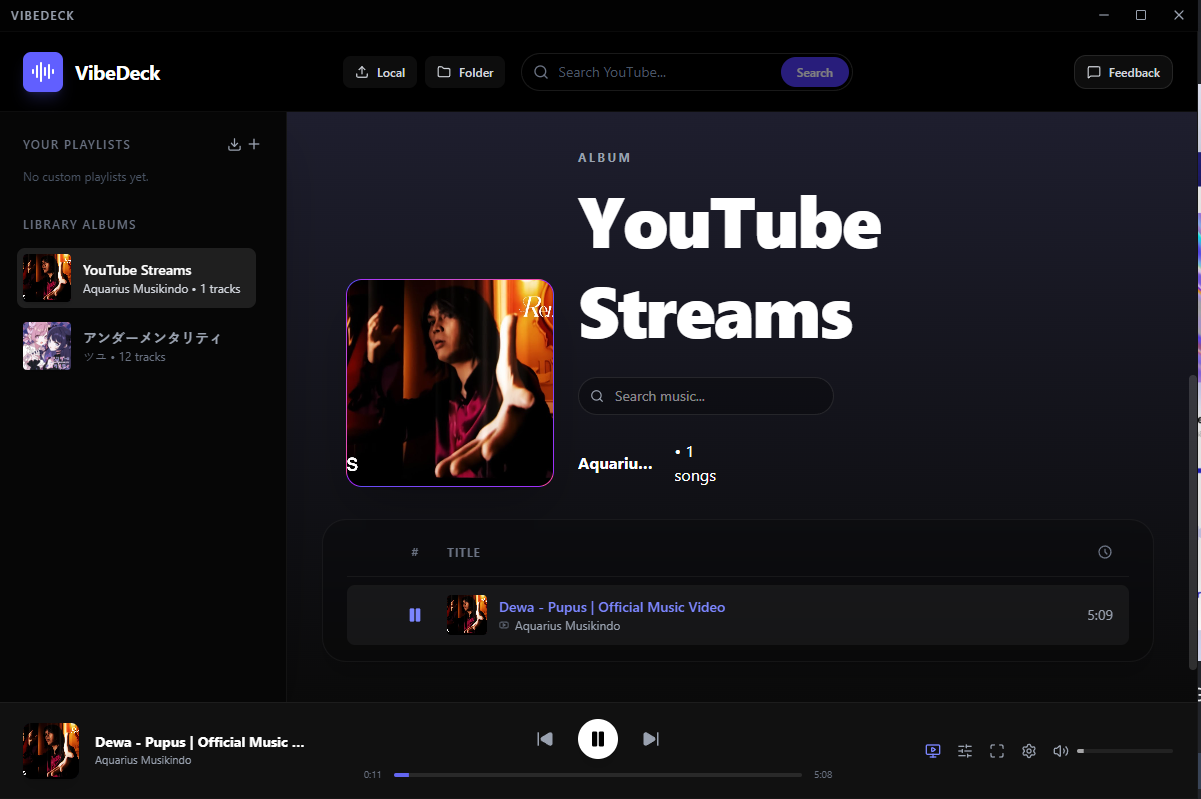Mute audio with the speaker icon
The image size is (1201, 799).
tap(1061, 751)
